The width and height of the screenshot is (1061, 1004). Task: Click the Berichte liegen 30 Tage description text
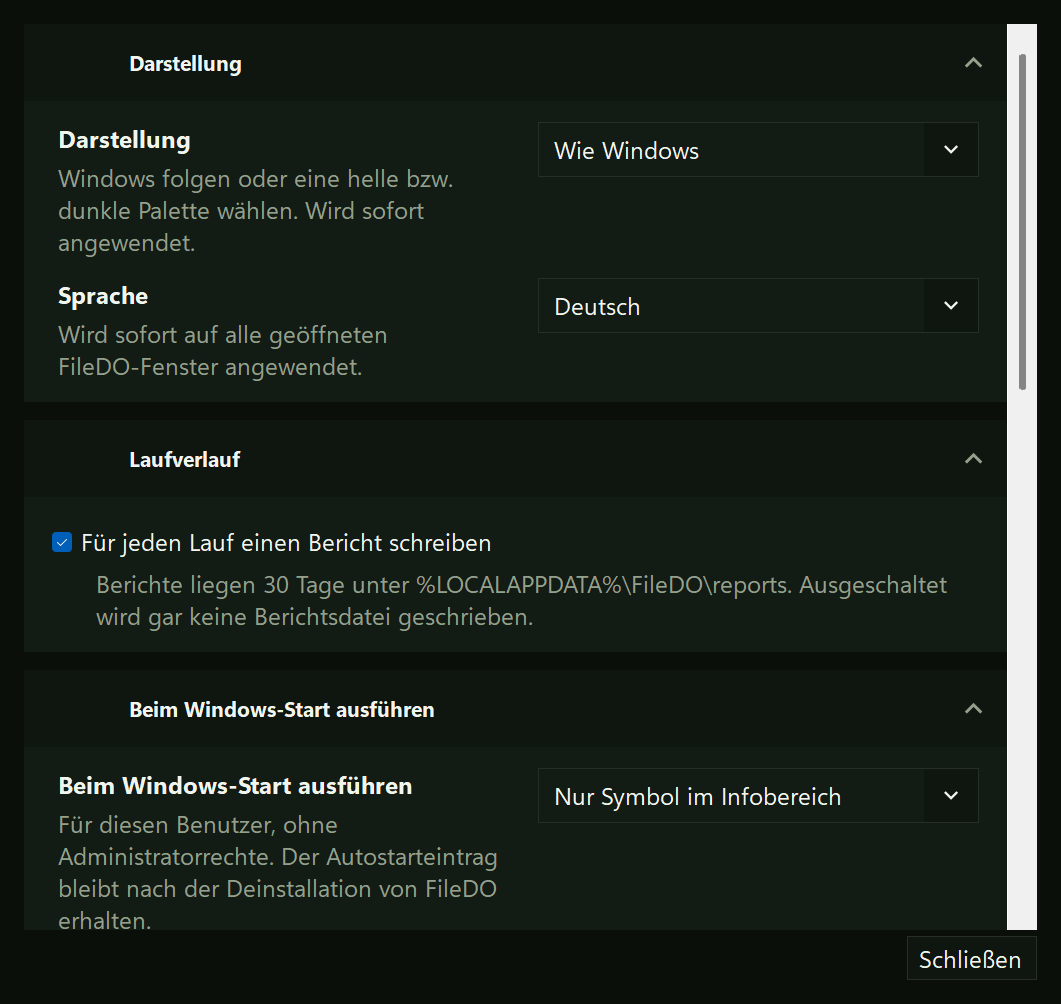pos(521,601)
